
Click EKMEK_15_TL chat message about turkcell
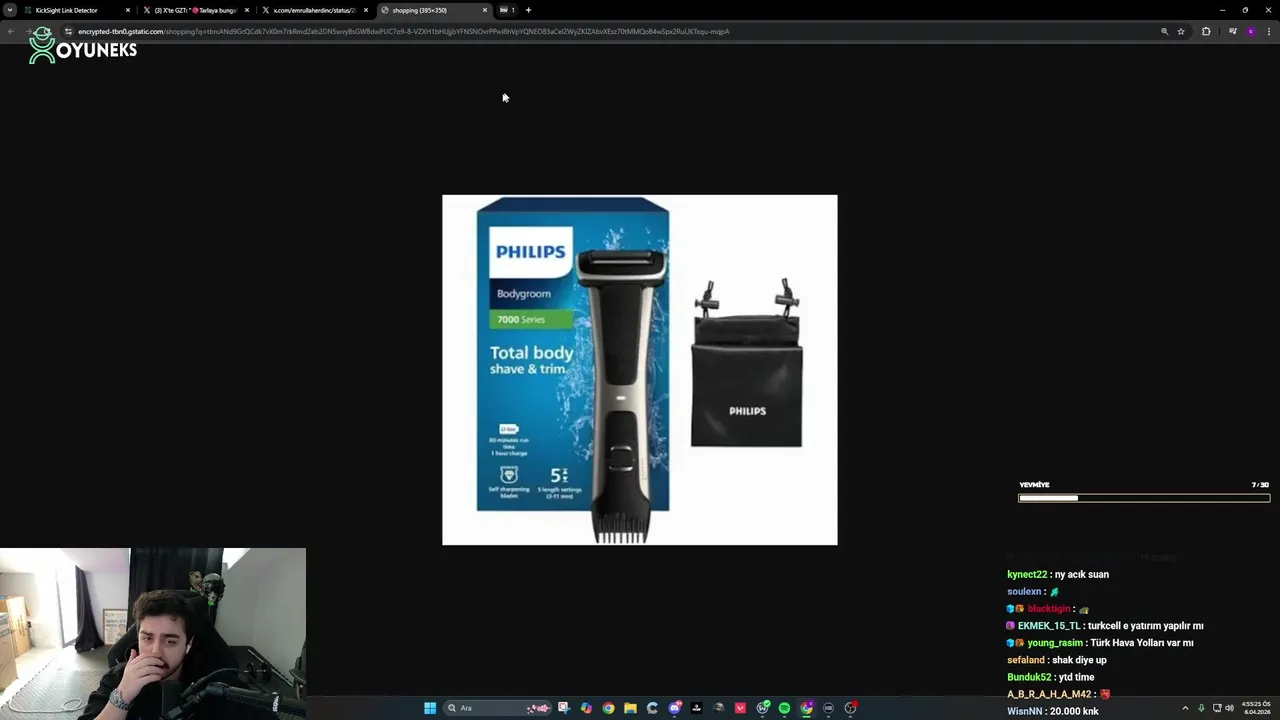(x=1105, y=625)
